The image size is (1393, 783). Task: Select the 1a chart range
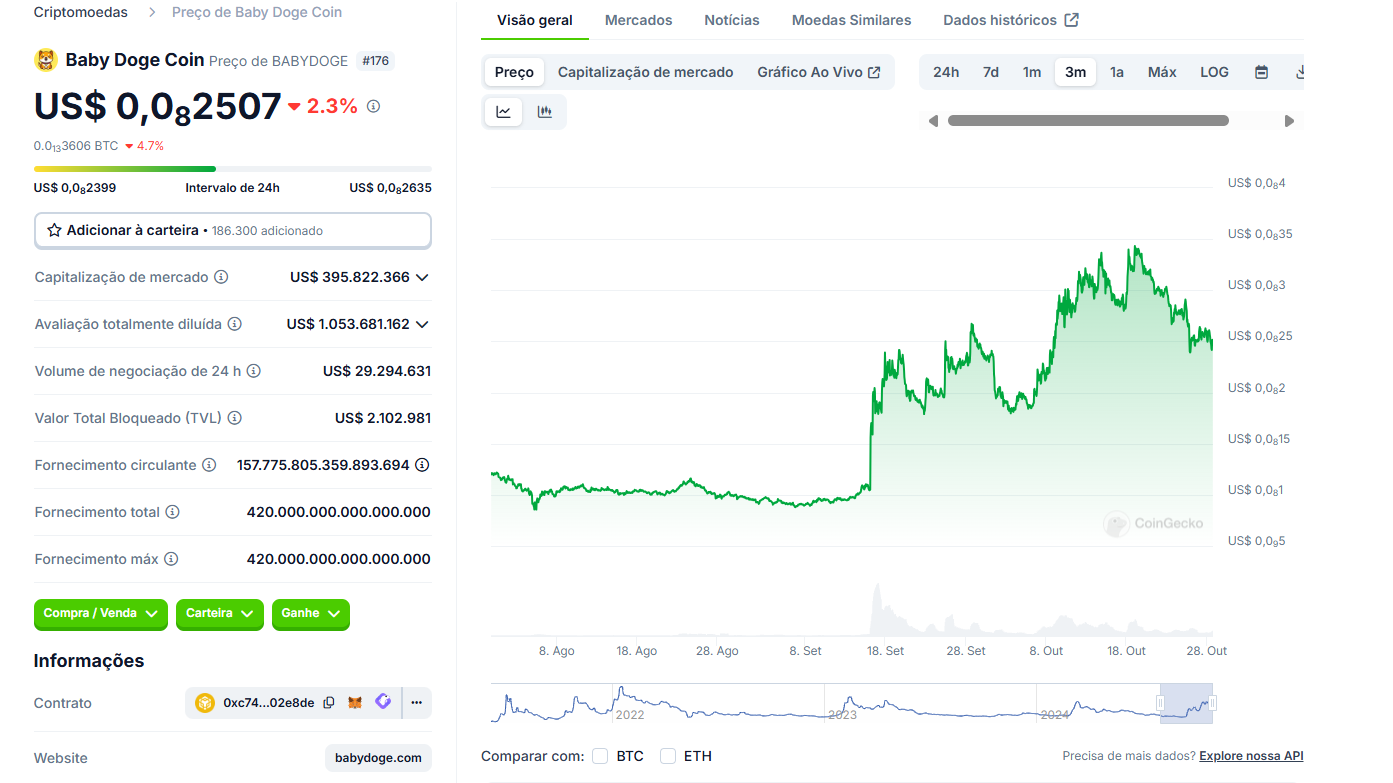coord(1117,72)
